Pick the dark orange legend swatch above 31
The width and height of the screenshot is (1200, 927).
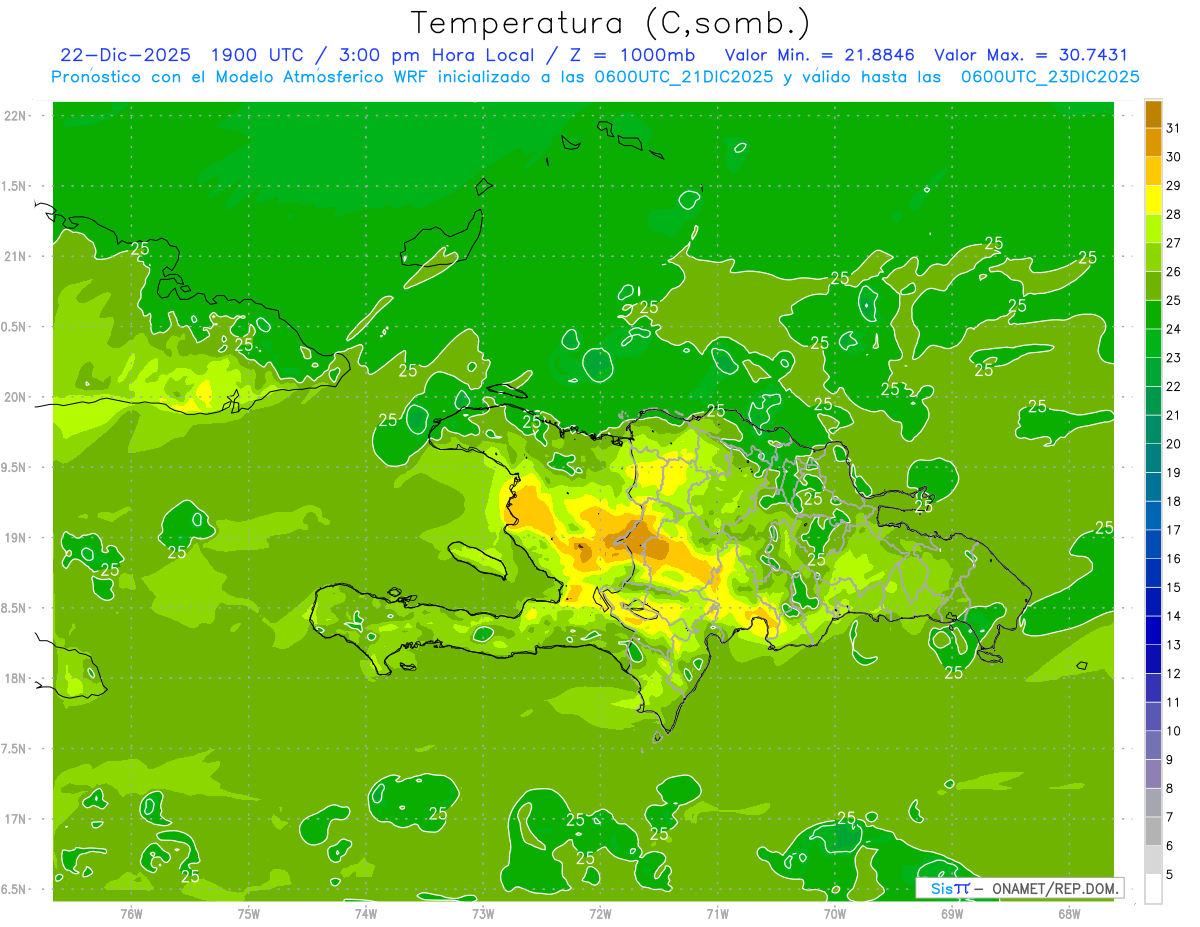(1153, 114)
